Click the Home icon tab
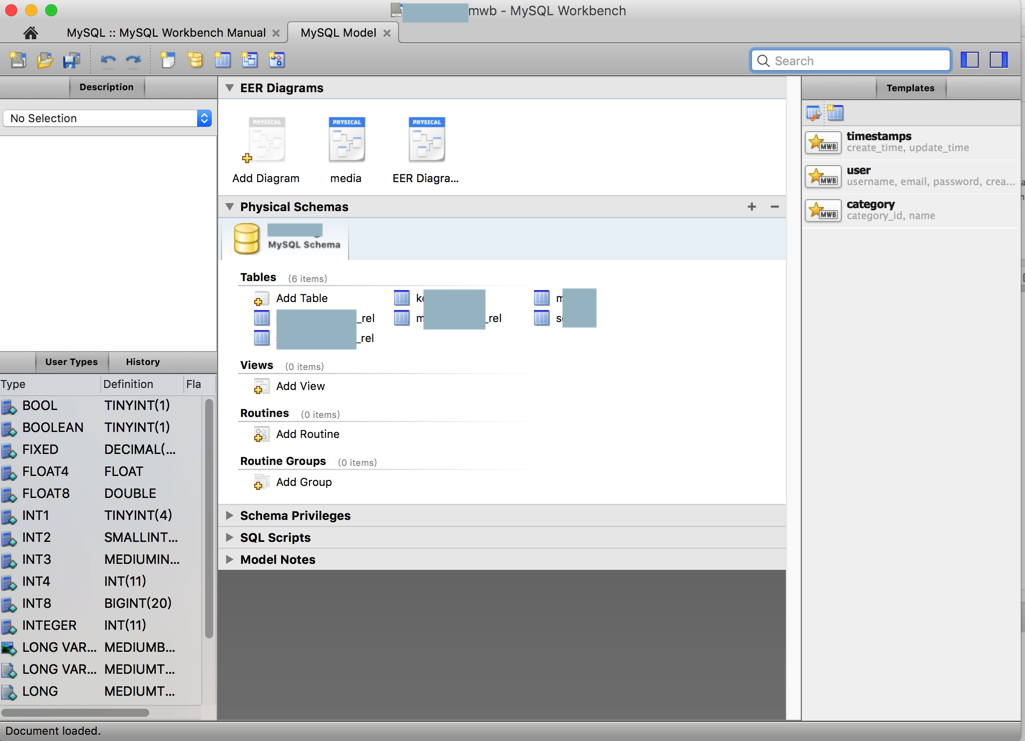The height and width of the screenshot is (741, 1025). coord(30,33)
